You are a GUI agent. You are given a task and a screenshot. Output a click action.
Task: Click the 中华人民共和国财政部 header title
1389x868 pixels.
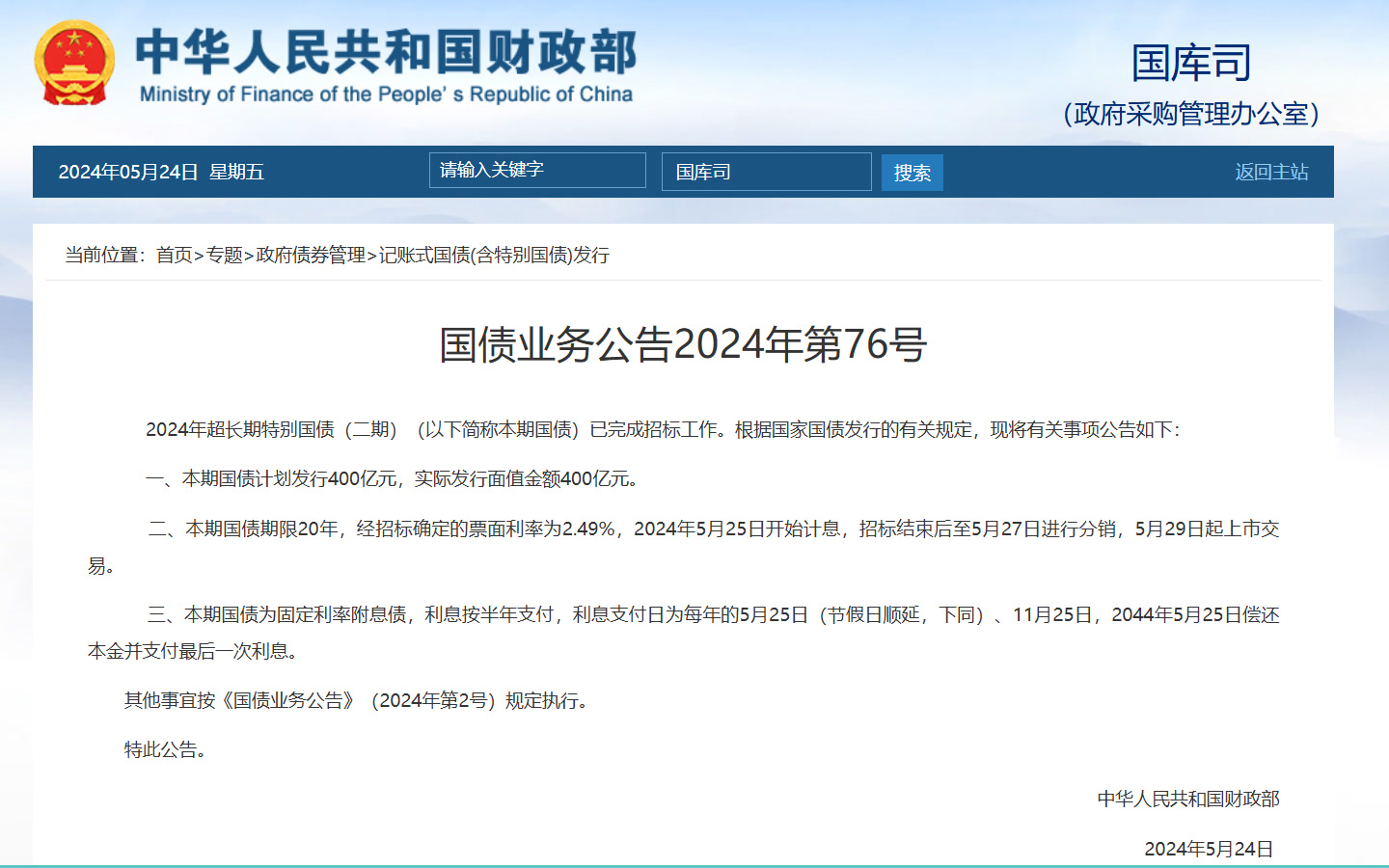tap(386, 52)
